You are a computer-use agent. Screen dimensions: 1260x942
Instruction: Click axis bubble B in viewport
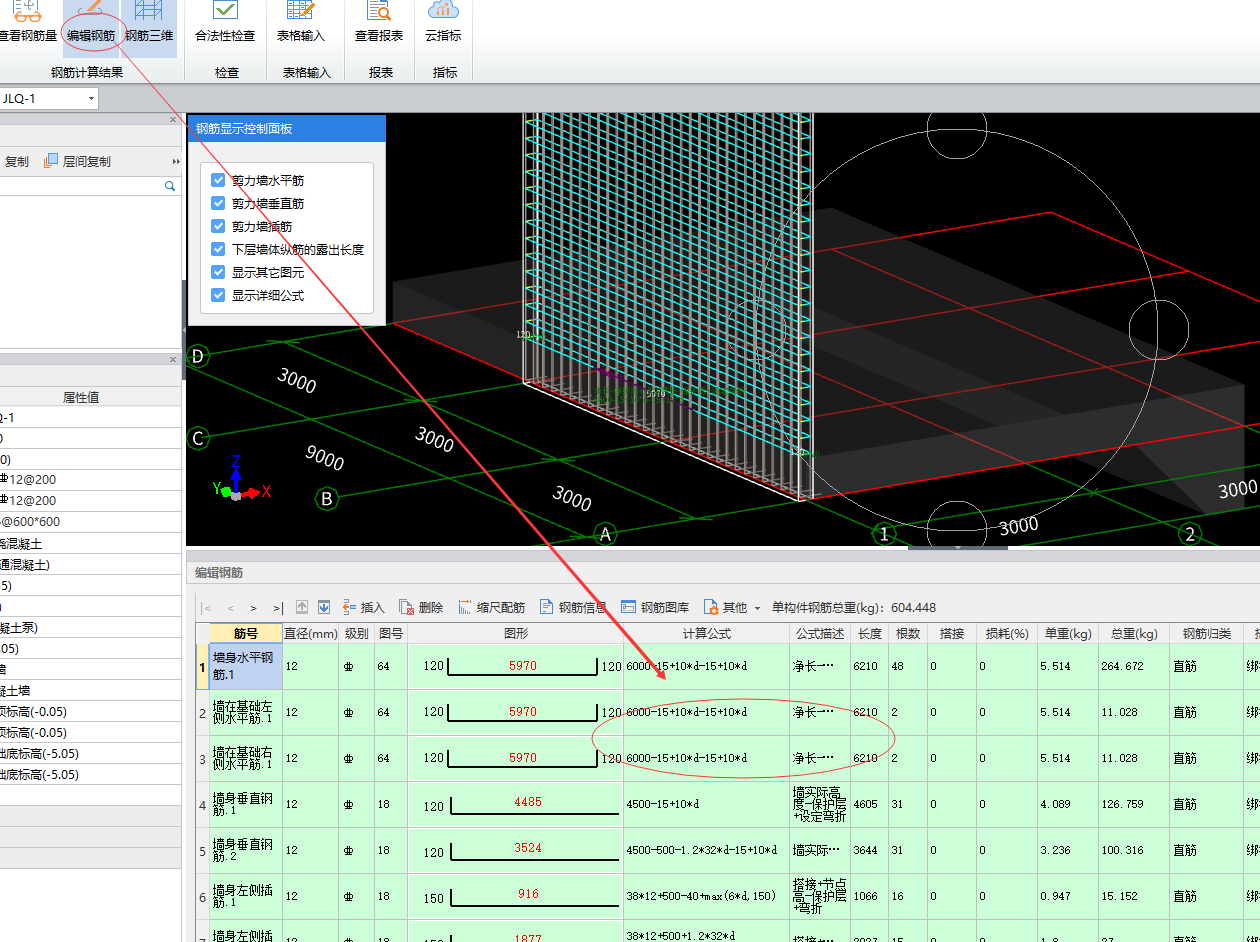click(x=326, y=498)
